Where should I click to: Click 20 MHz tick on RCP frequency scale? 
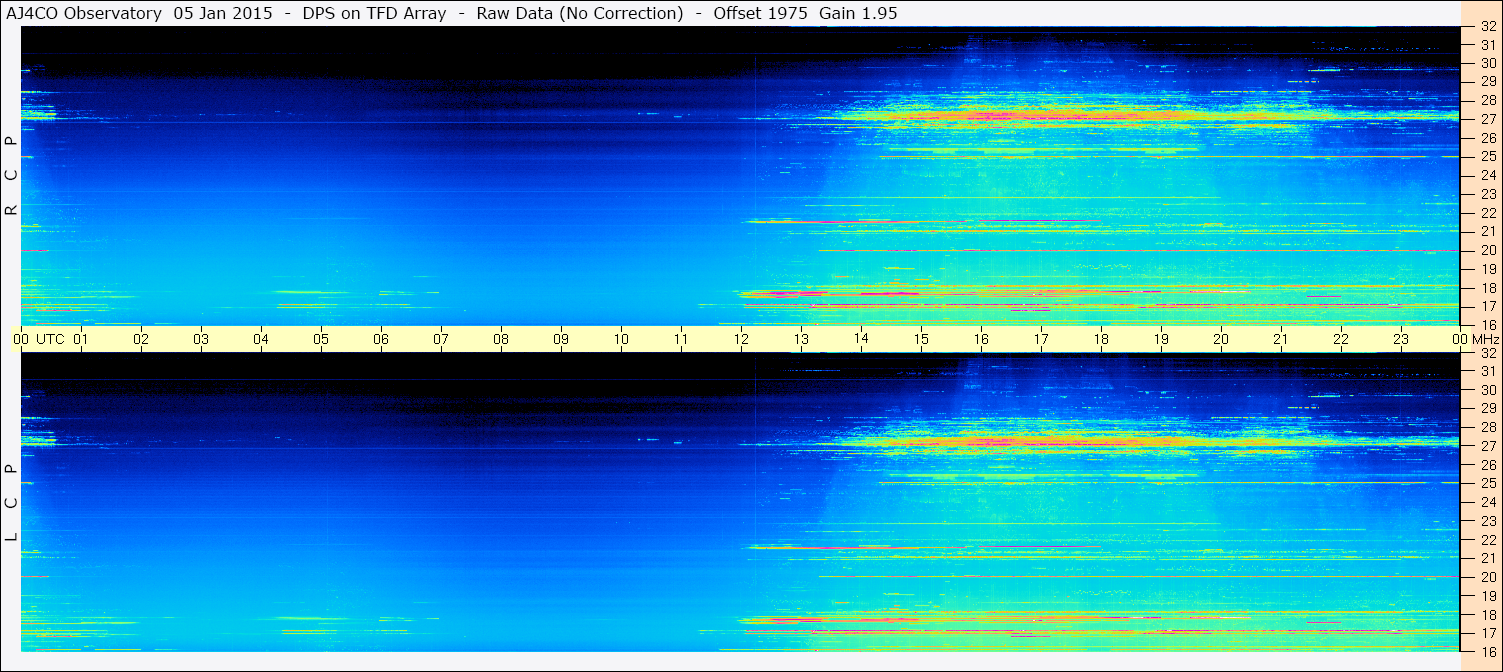point(1487,250)
